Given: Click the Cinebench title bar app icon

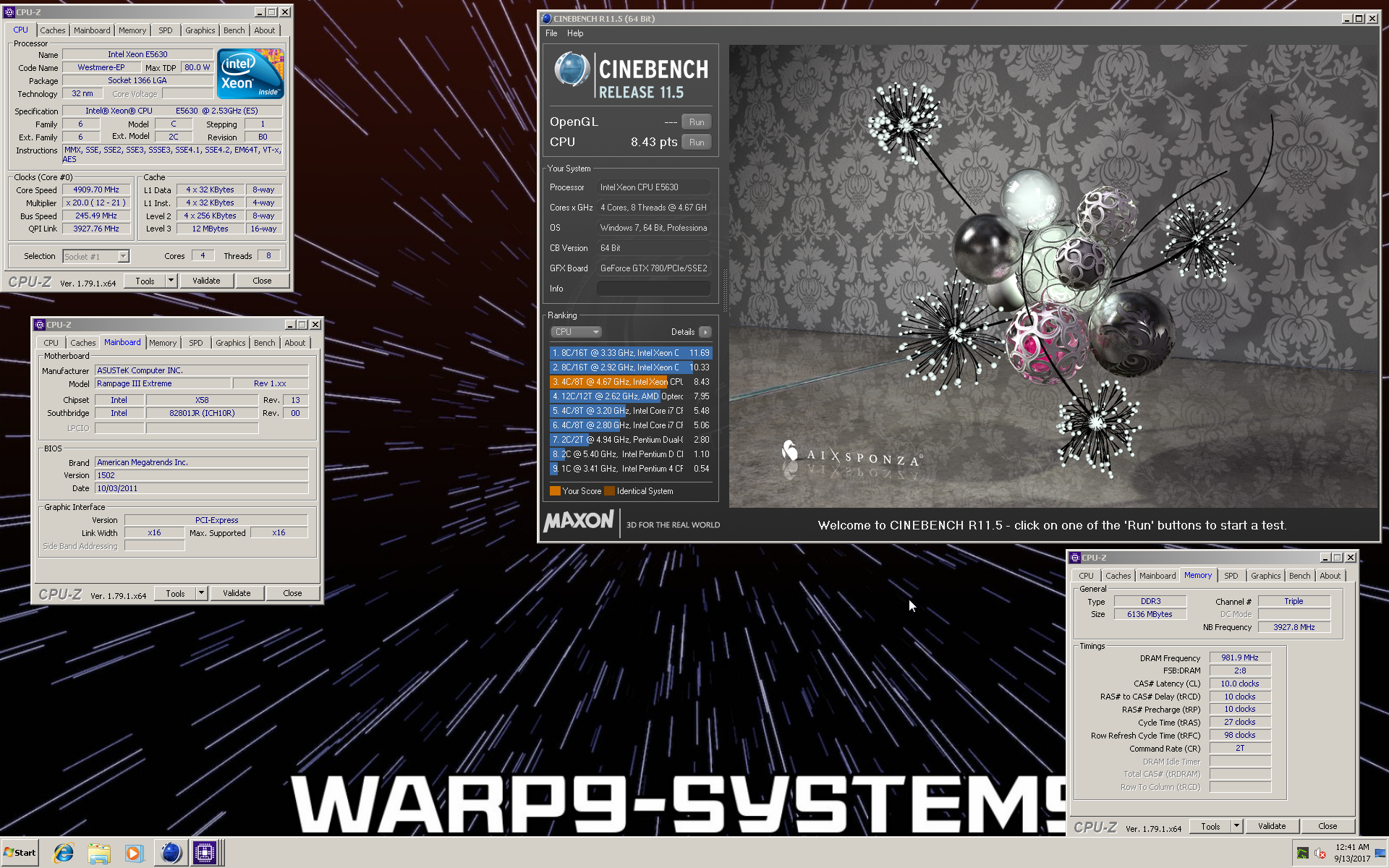Looking at the screenshot, I should click(547, 19).
